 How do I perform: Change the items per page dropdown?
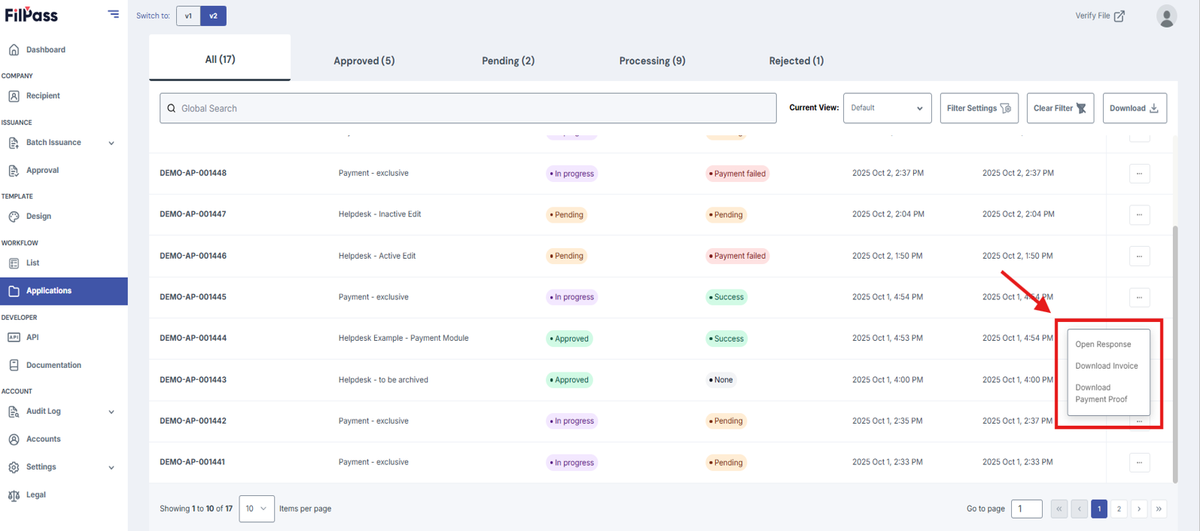pyautogui.click(x=257, y=508)
